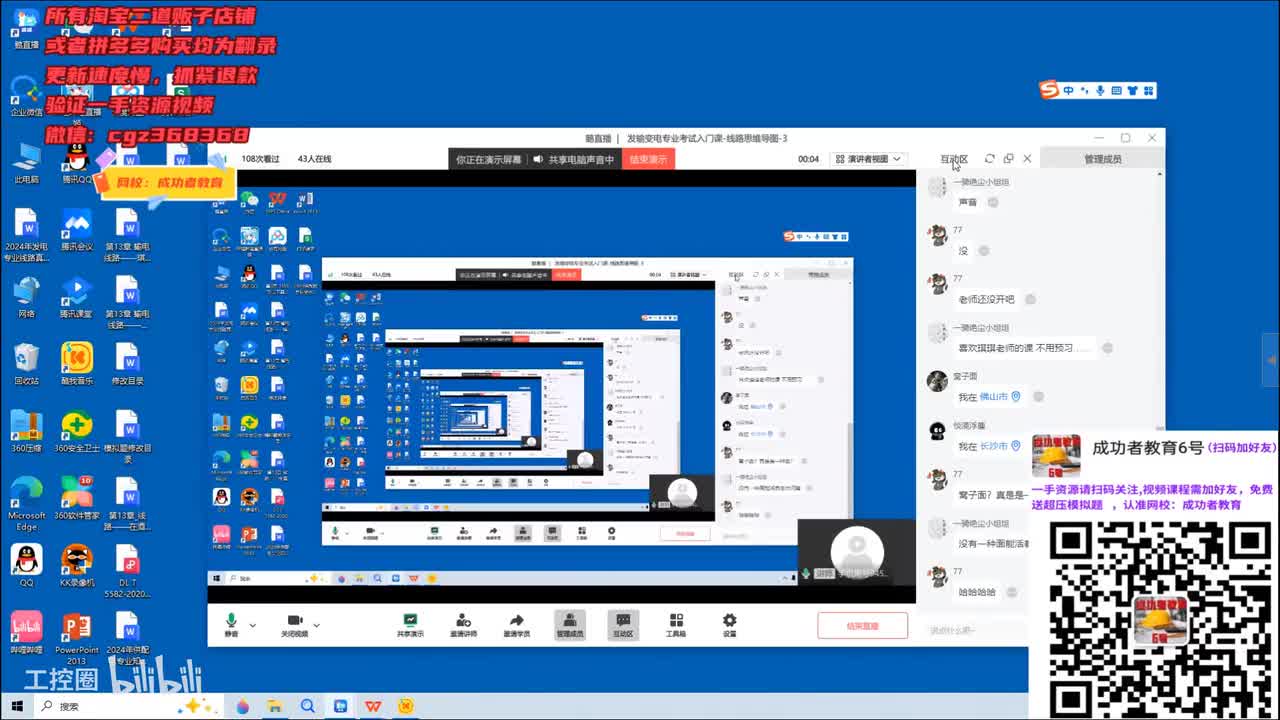Click the 43人在线 online count
This screenshot has height=720, width=1280.
314,159
